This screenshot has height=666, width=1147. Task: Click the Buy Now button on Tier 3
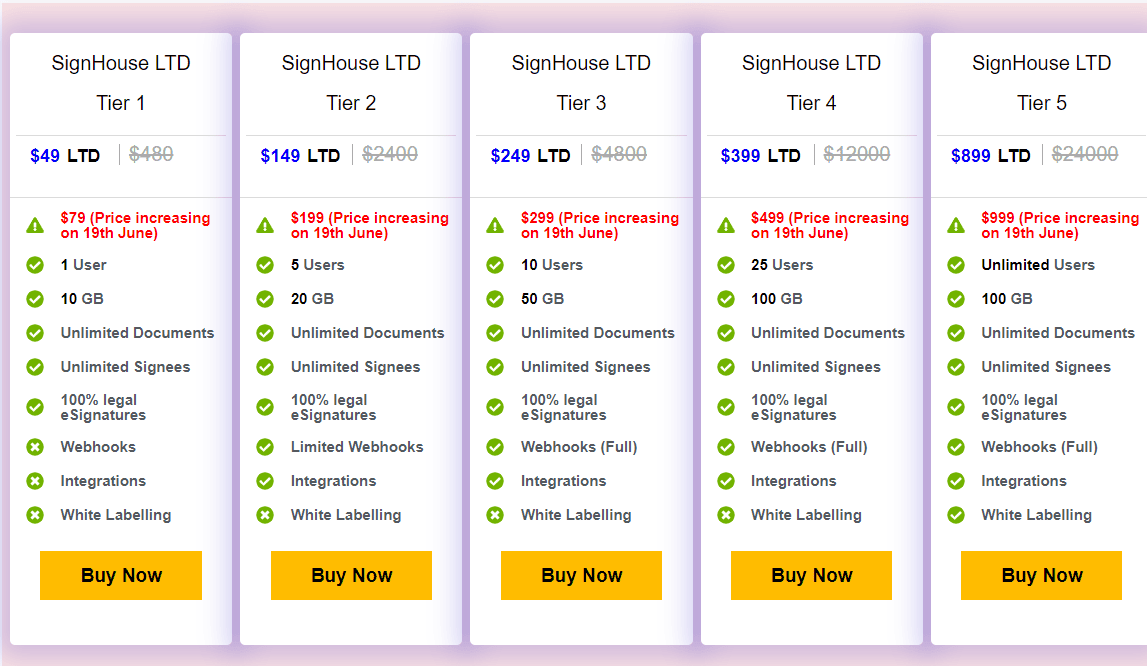(581, 575)
